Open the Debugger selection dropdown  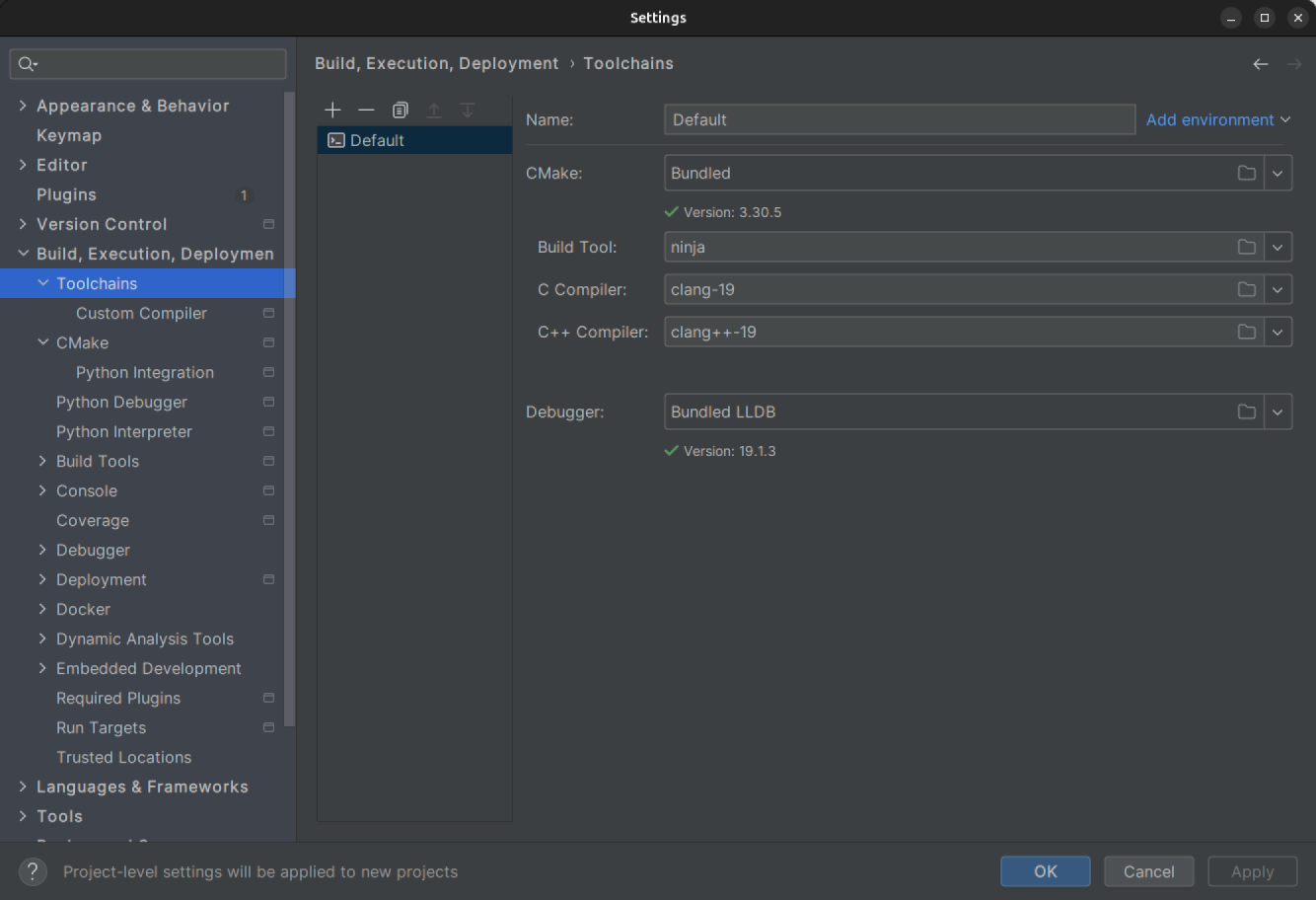(x=1279, y=412)
